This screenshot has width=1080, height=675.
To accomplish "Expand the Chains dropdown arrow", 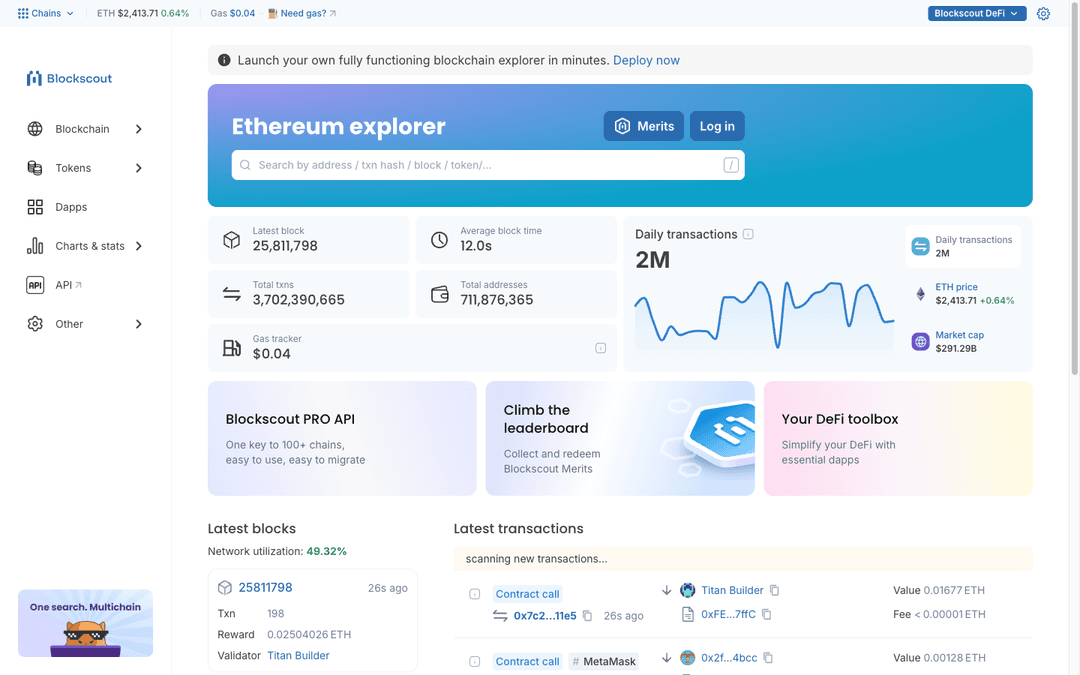I will click(x=70, y=13).
